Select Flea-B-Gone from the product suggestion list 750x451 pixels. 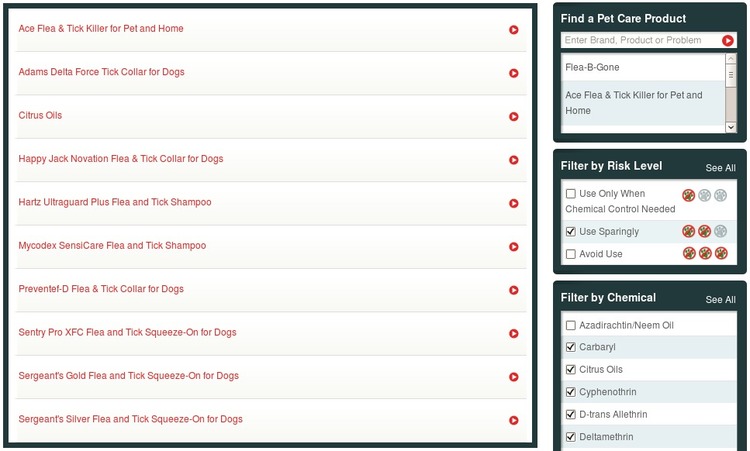coord(592,67)
